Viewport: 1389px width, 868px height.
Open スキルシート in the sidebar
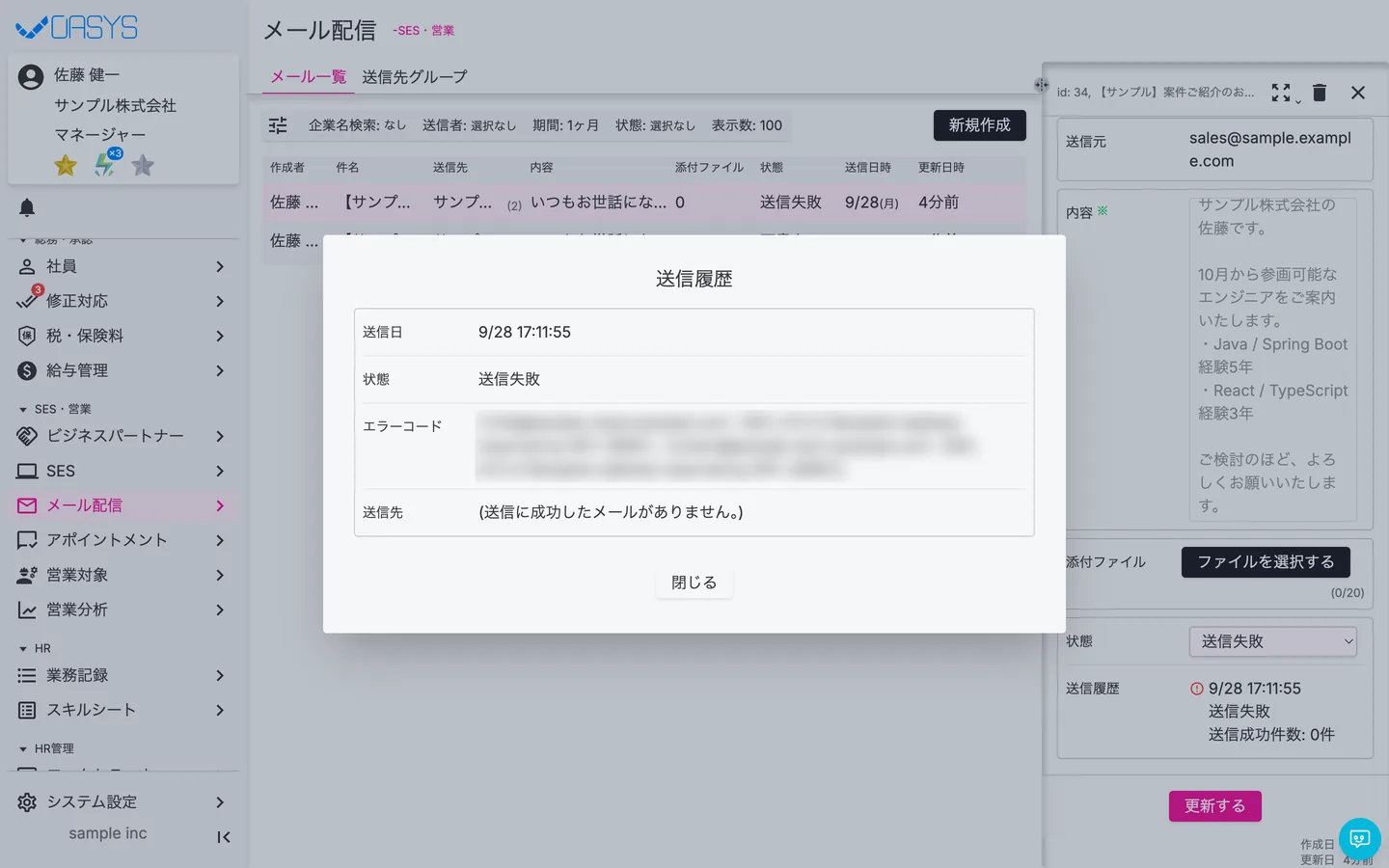click(x=123, y=710)
